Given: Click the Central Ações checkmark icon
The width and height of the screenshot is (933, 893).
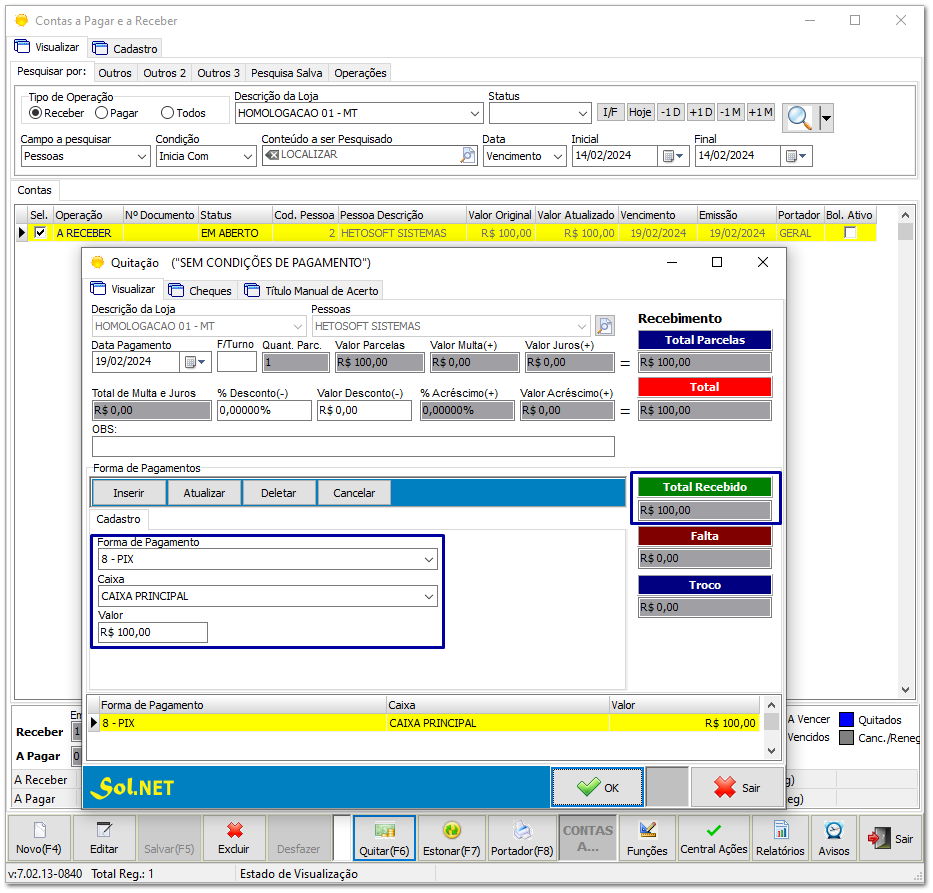Looking at the screenshot, I should coord(713,830).
